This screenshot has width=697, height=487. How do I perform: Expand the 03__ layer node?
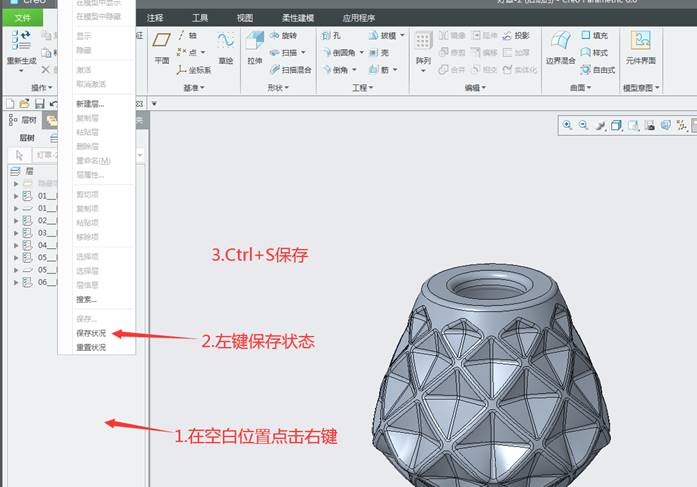click(x=16, y=233)
